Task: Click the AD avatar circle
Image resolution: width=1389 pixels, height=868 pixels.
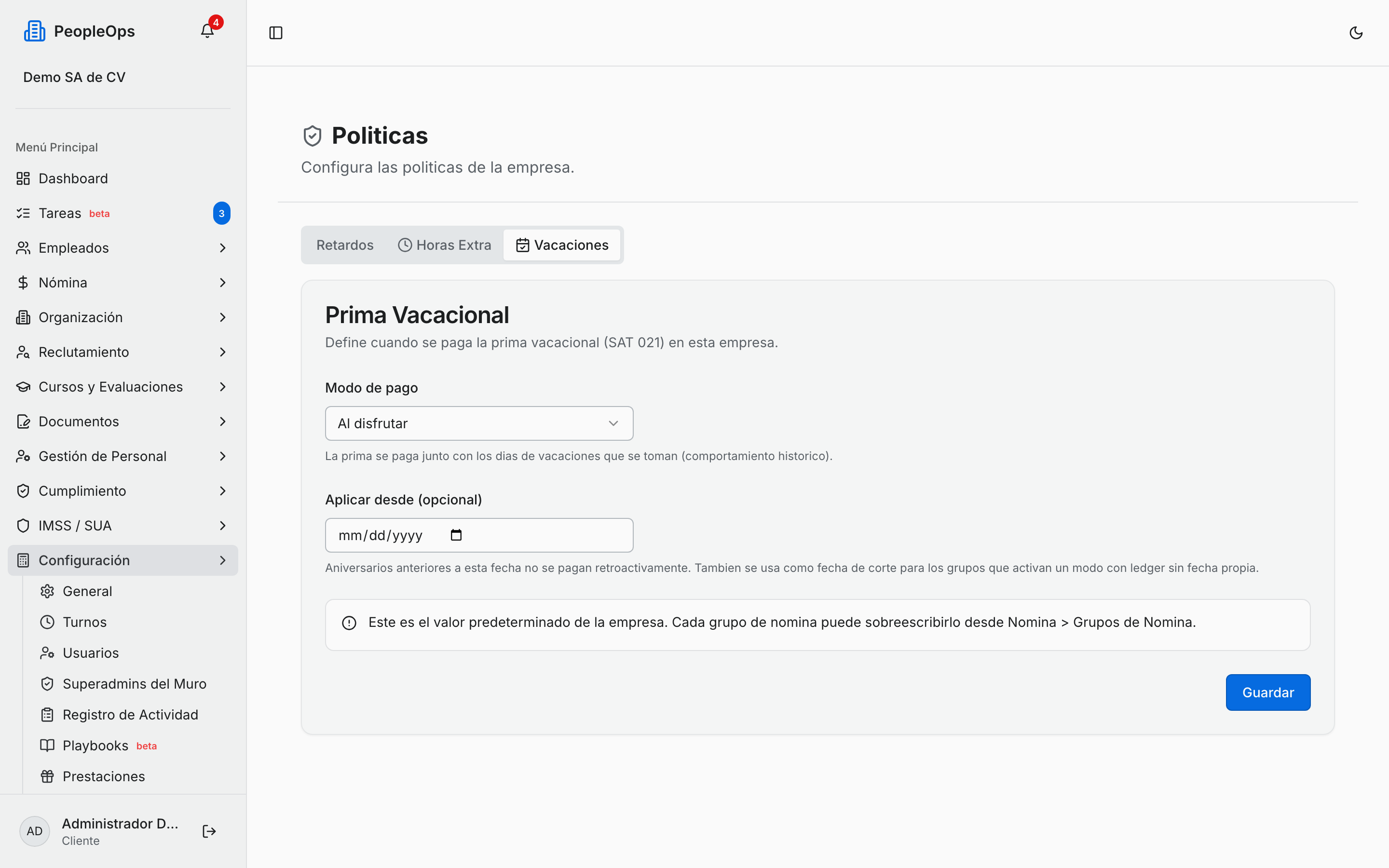Action: click(34, 831)
